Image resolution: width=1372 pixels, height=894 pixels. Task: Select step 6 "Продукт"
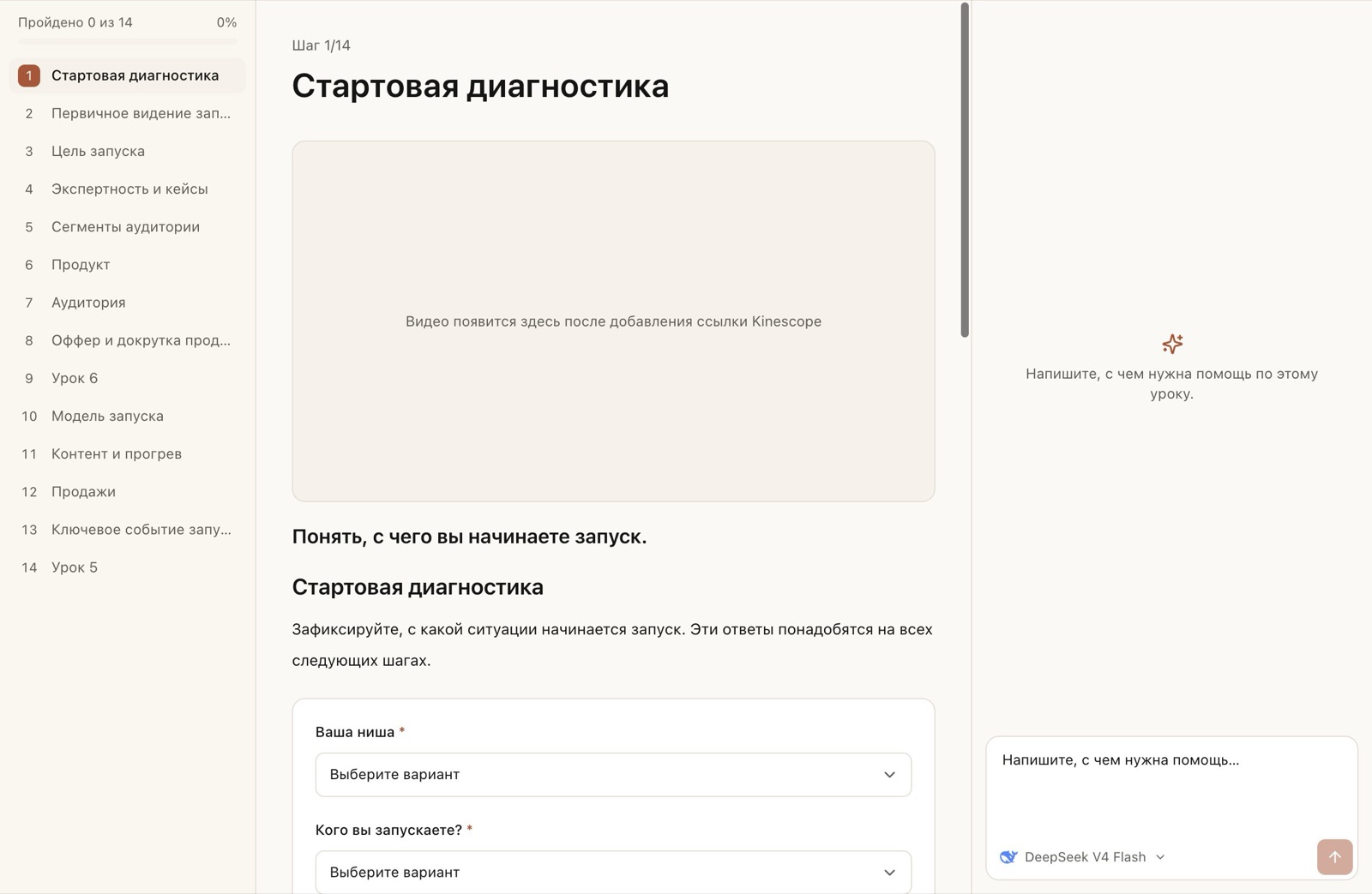(128, 264)
